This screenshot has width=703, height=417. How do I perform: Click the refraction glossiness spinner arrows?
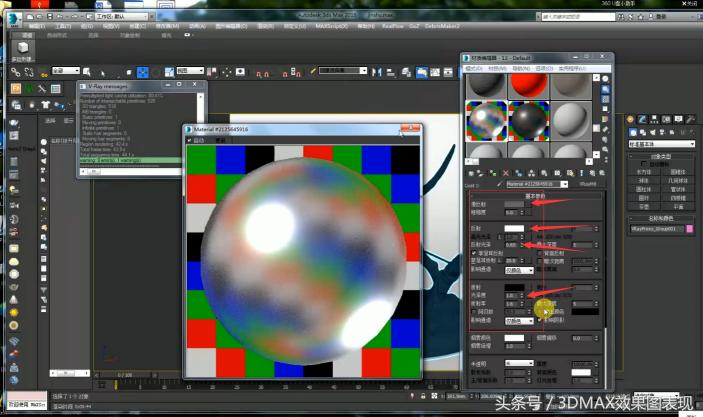522,295
